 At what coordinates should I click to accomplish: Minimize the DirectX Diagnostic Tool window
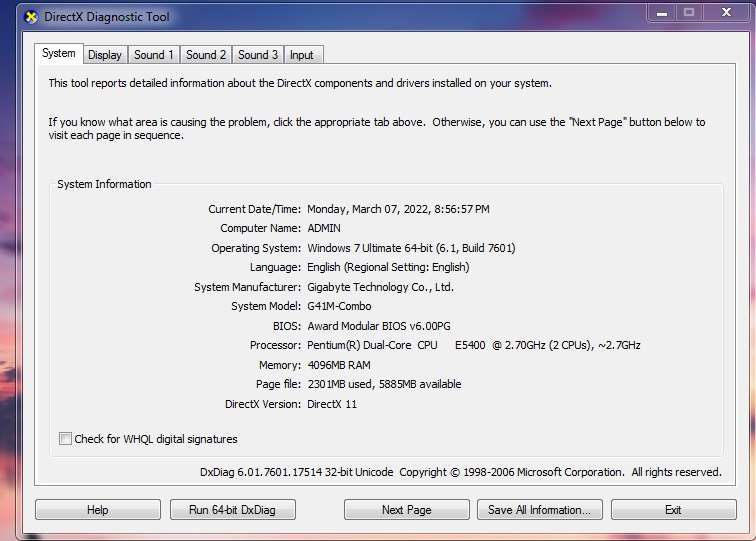661,13
